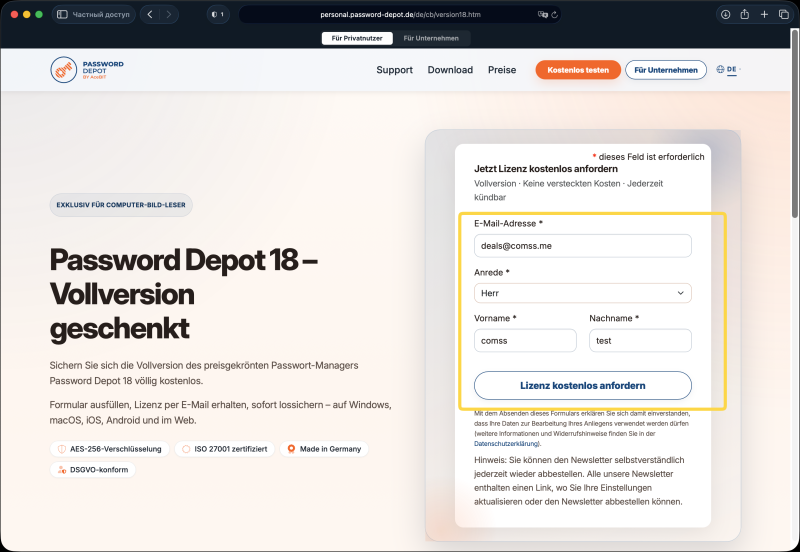
Task: Click the translate page icon in address bar
Action: 542,14
